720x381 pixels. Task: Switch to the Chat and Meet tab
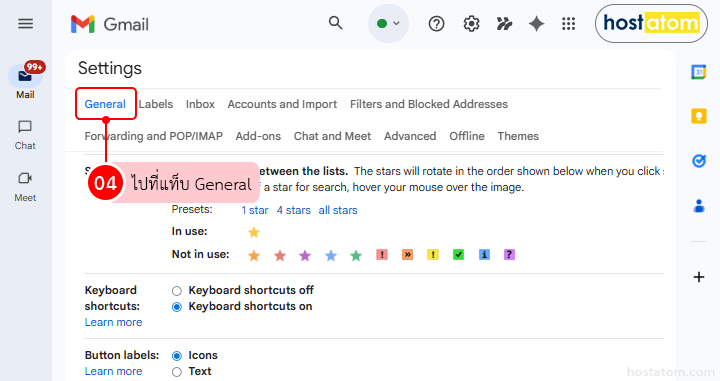click(x=332, y=136)
